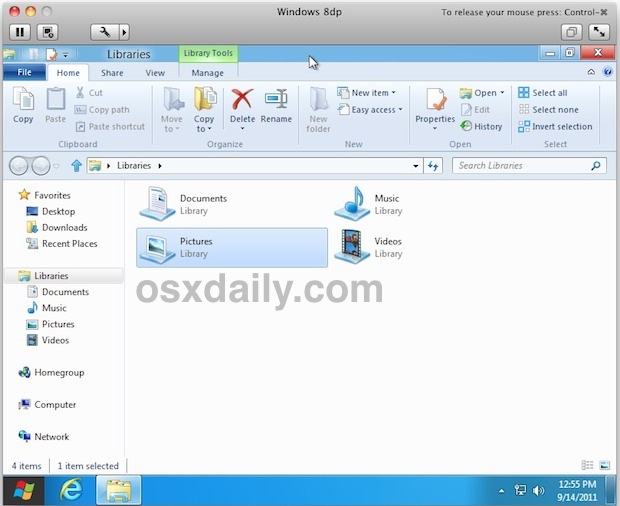Click Select all in the ribbon

(x=542, y=93)
